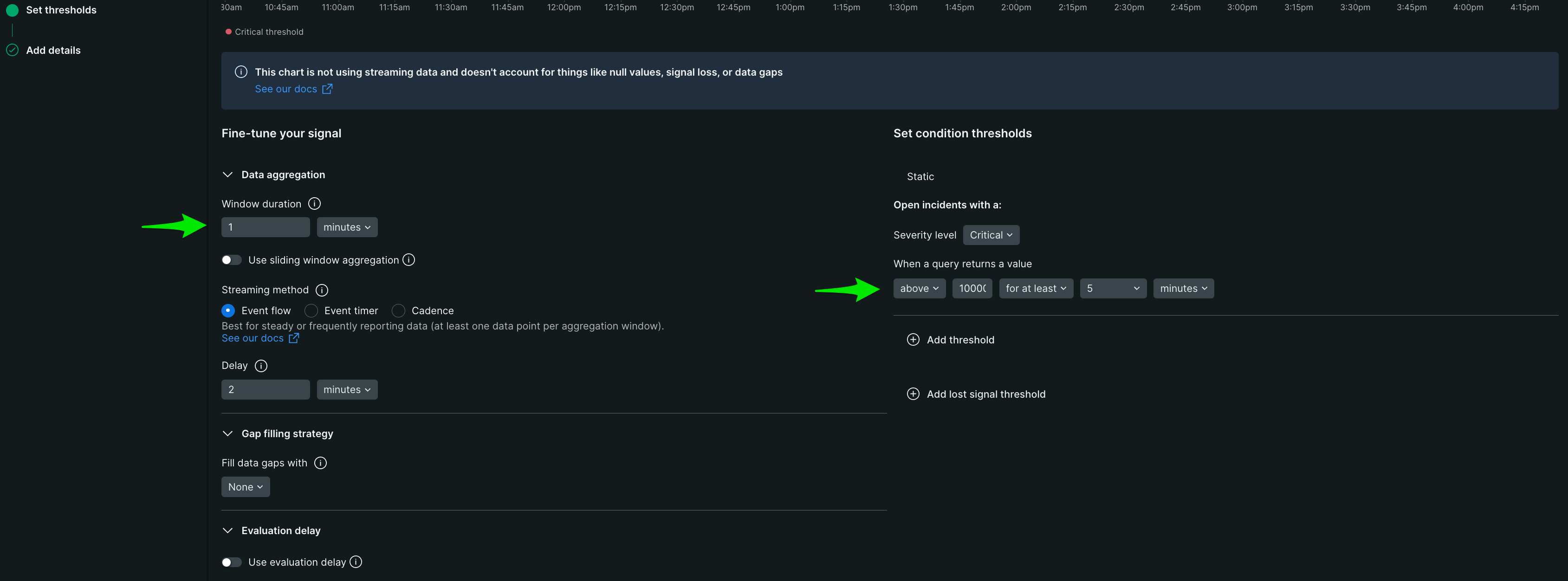Open 'See our docs' under Event flow

tap(254, 338)
